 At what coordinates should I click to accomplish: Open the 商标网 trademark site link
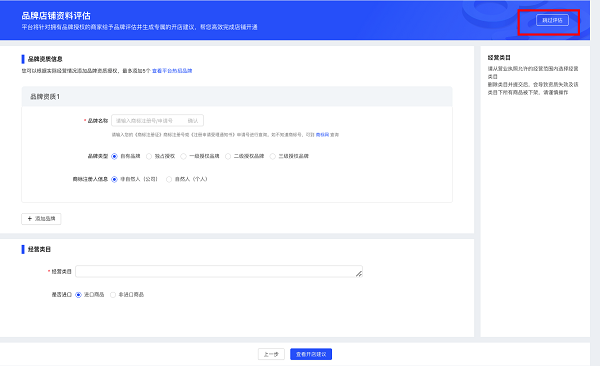pos(322,135)
